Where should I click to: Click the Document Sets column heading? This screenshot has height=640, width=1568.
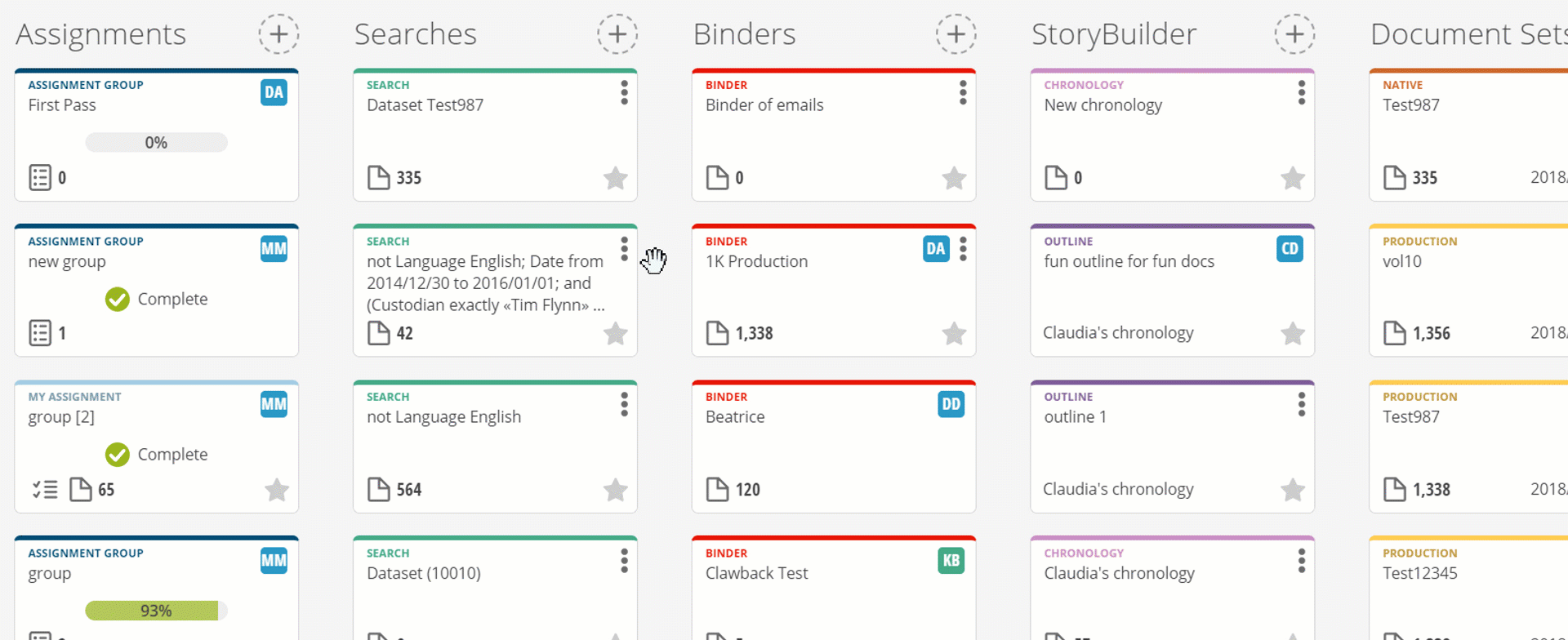(1468, 34)
